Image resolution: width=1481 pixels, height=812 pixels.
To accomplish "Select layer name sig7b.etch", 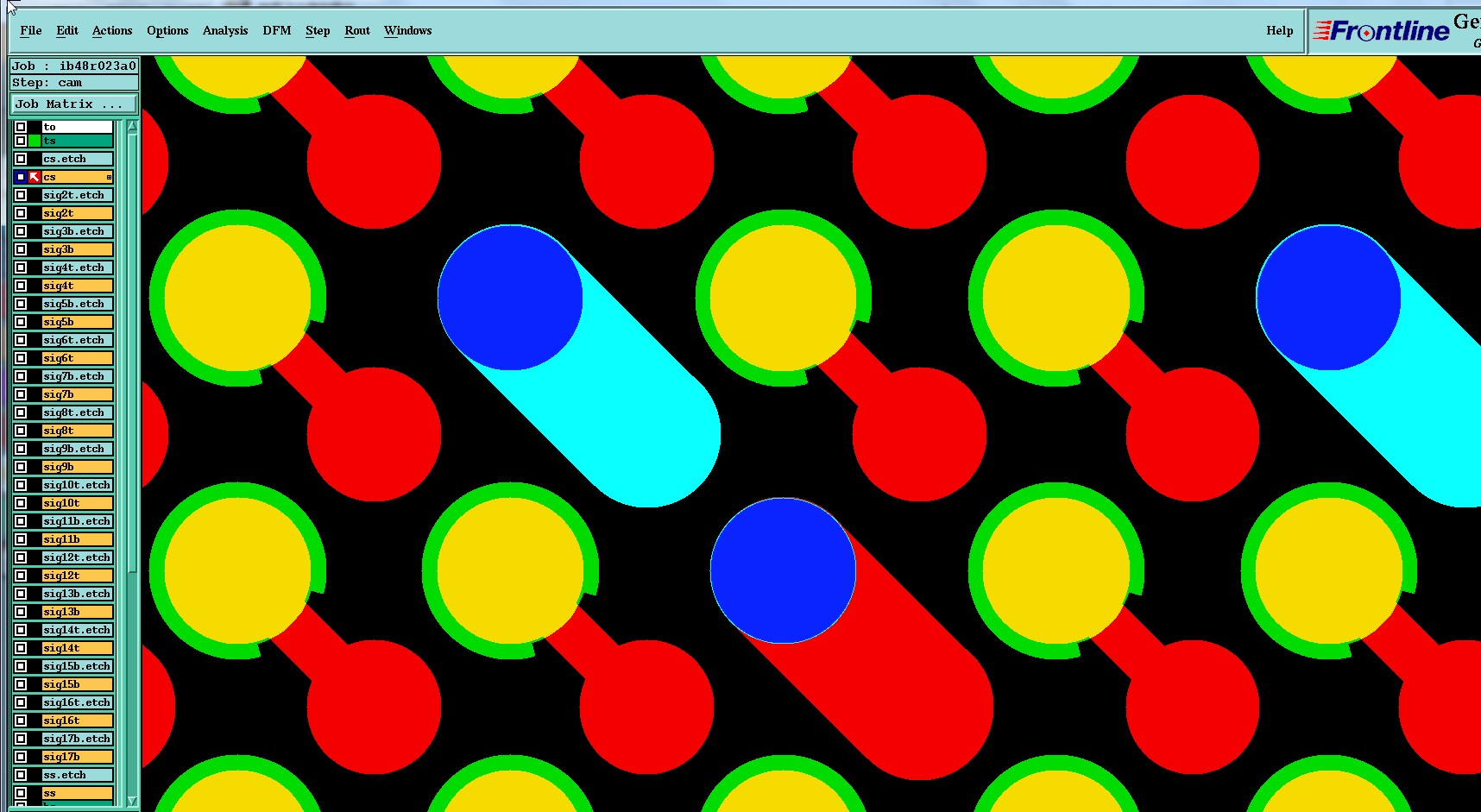I will coord(78,376).
